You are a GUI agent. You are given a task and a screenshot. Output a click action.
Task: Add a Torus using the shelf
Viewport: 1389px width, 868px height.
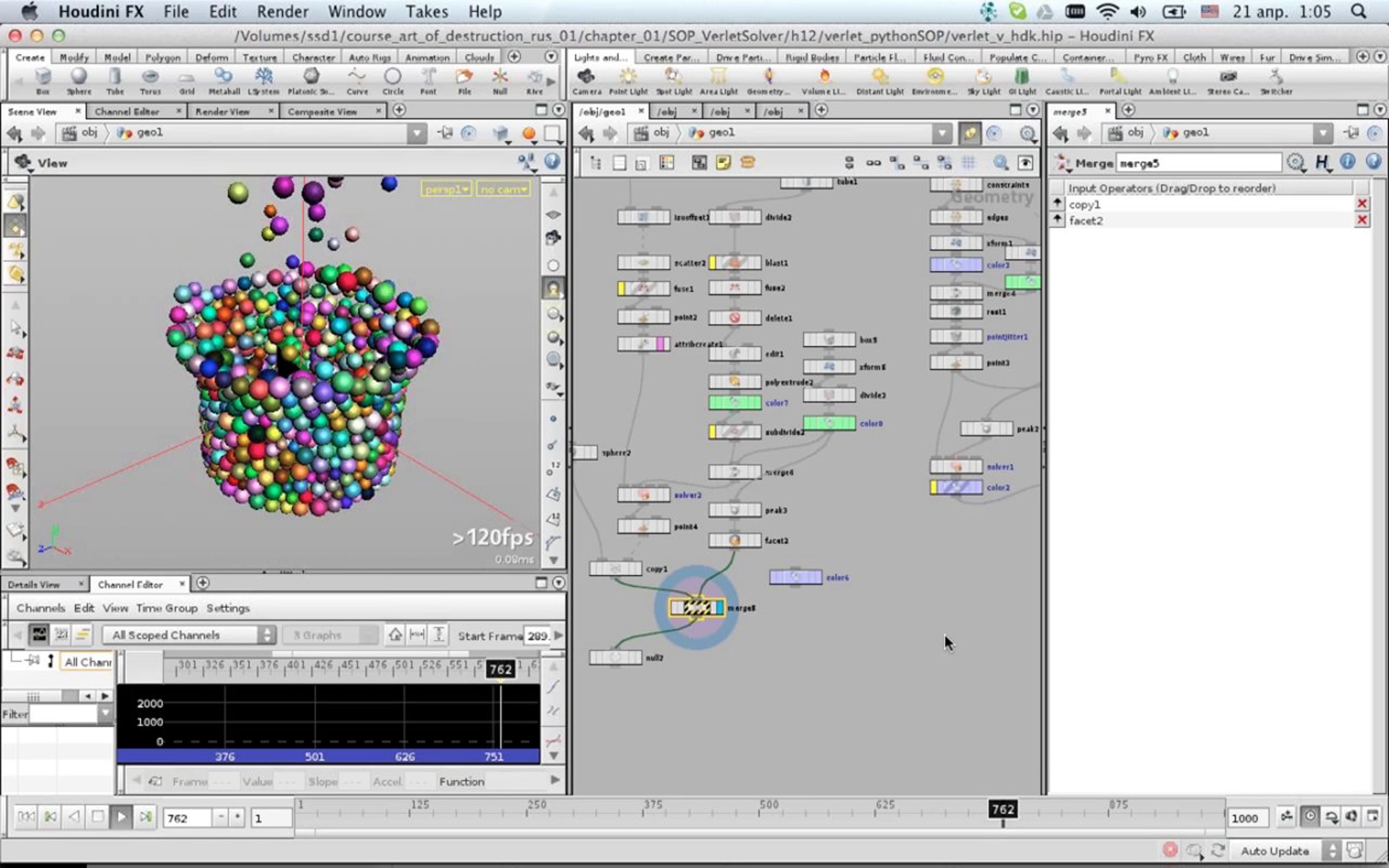pyautogui.click(x=150, y=80)
